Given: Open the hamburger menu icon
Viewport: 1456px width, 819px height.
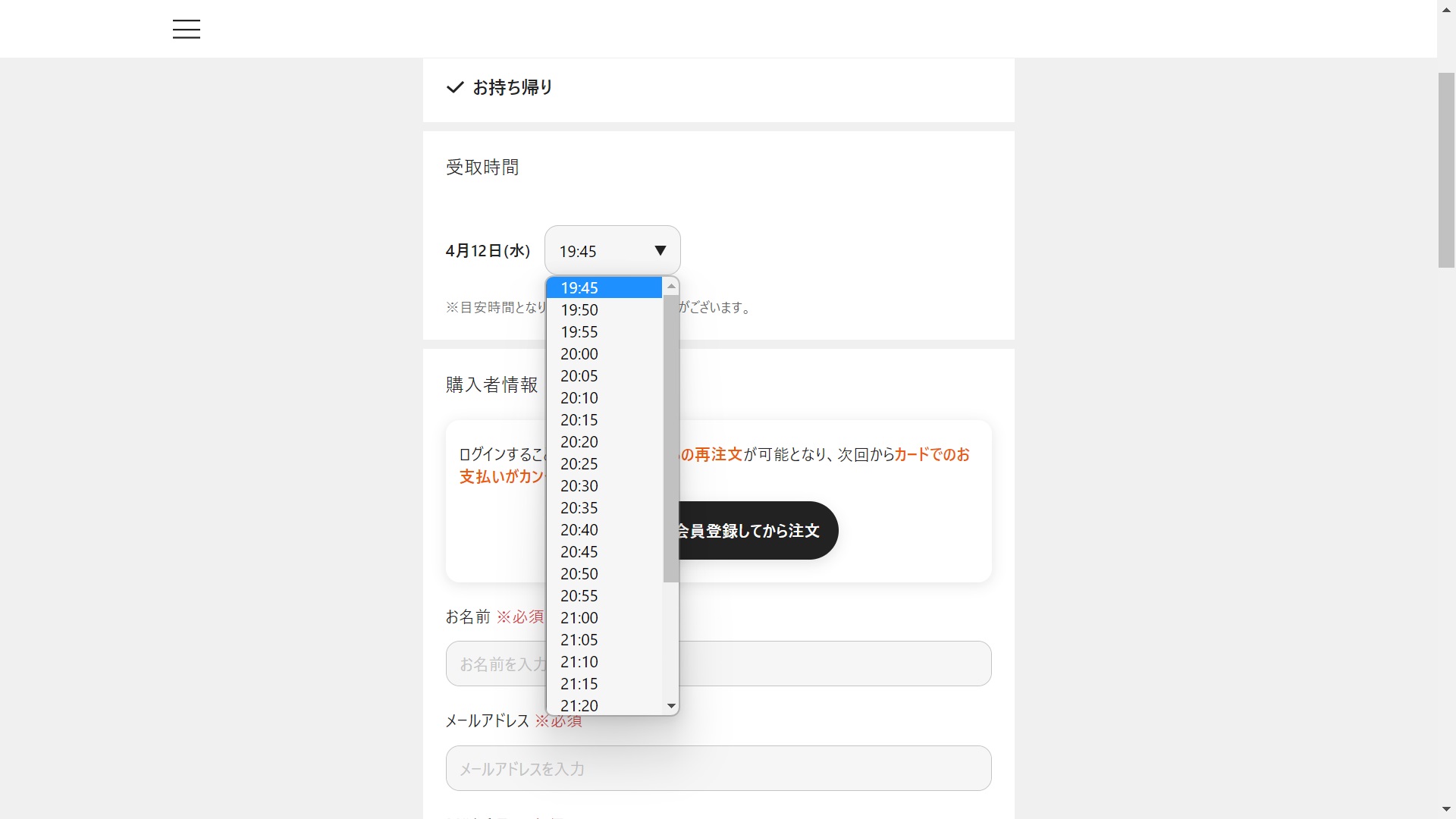Looking at the screenshot, I should click(186, 29).
